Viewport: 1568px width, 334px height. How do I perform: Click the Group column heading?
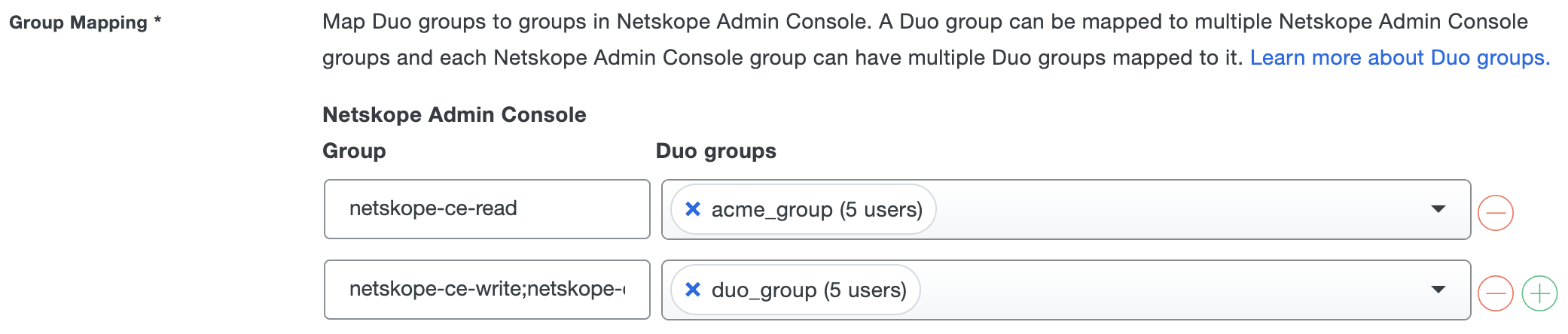click(x=354, y=150)
